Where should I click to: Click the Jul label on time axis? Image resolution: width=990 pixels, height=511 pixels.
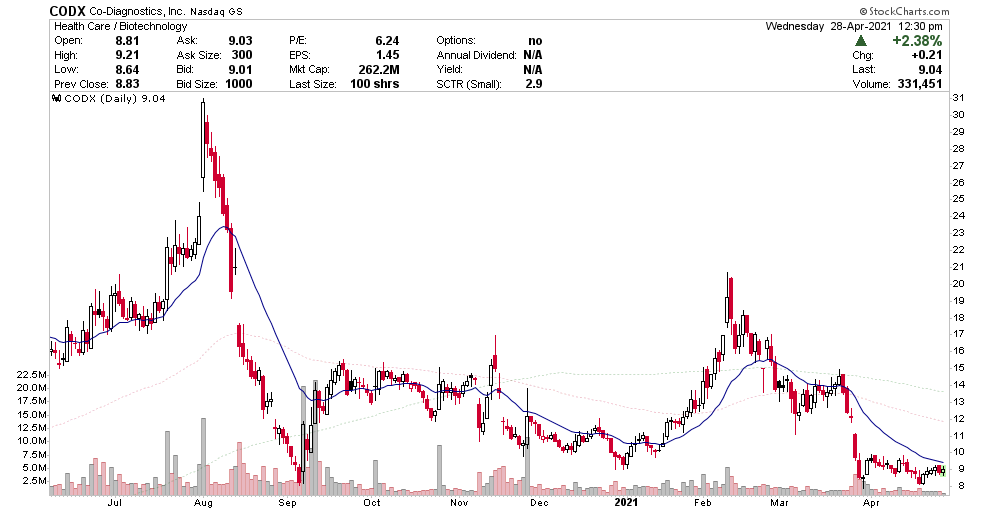click(114, 503)
